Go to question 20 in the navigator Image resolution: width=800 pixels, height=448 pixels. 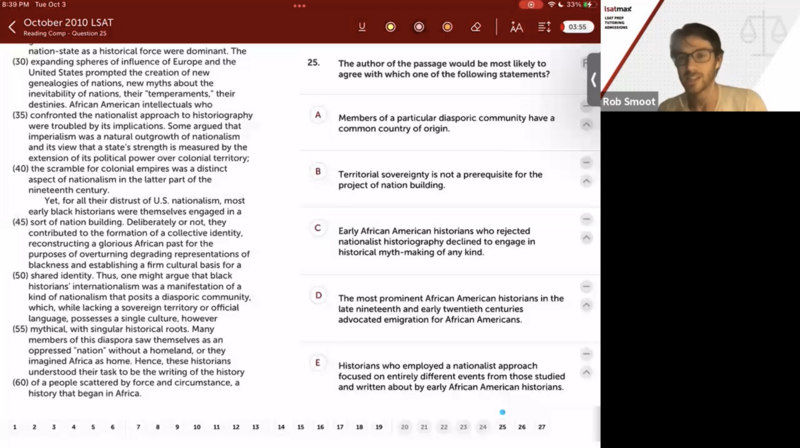coord(404,427)
